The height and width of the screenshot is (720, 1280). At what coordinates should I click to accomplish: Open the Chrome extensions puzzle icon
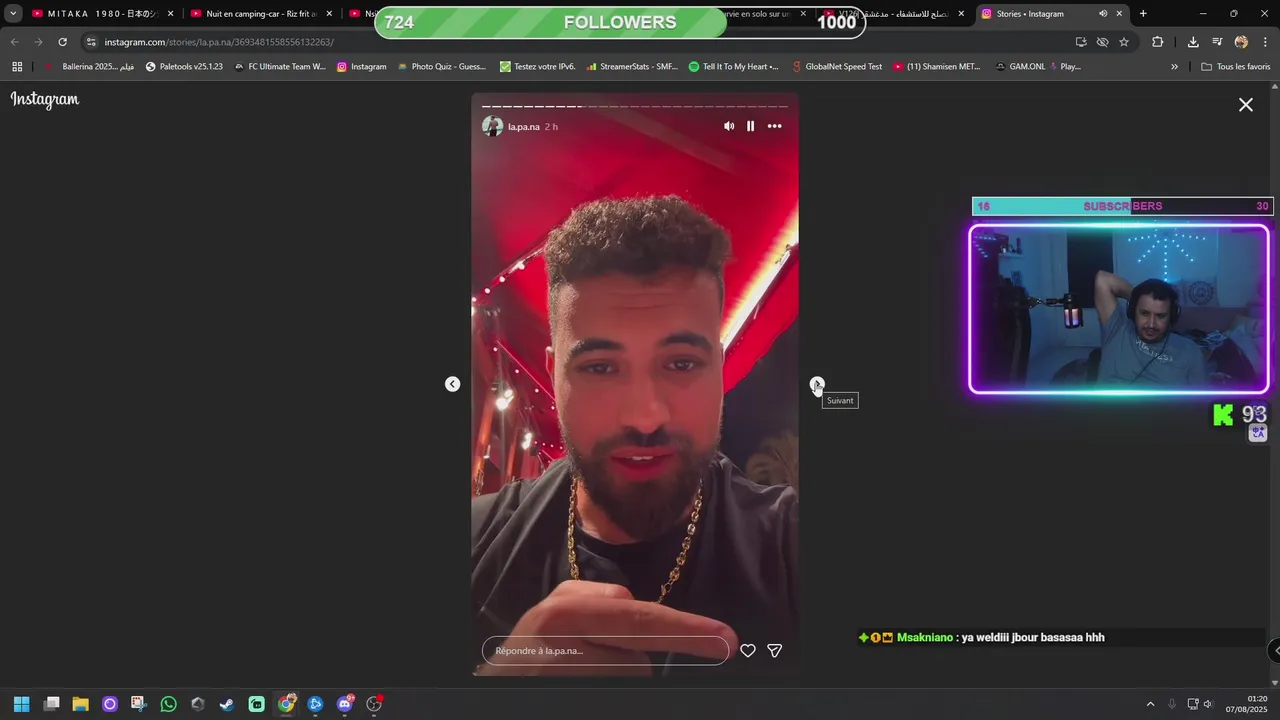(x=1158, y=42)
